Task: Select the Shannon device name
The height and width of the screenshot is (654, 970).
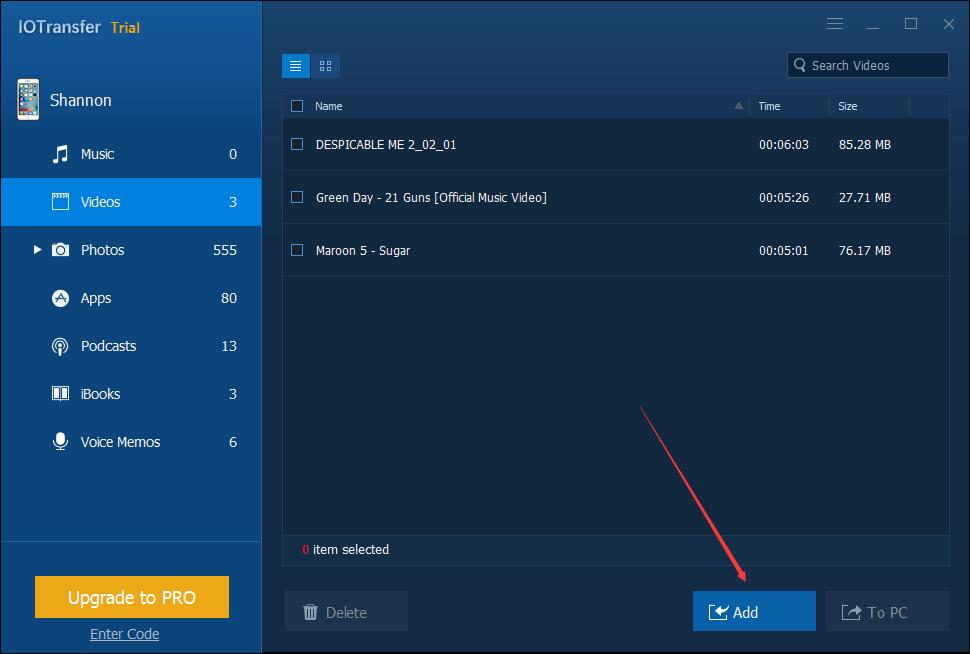Action: click(80, 100)
